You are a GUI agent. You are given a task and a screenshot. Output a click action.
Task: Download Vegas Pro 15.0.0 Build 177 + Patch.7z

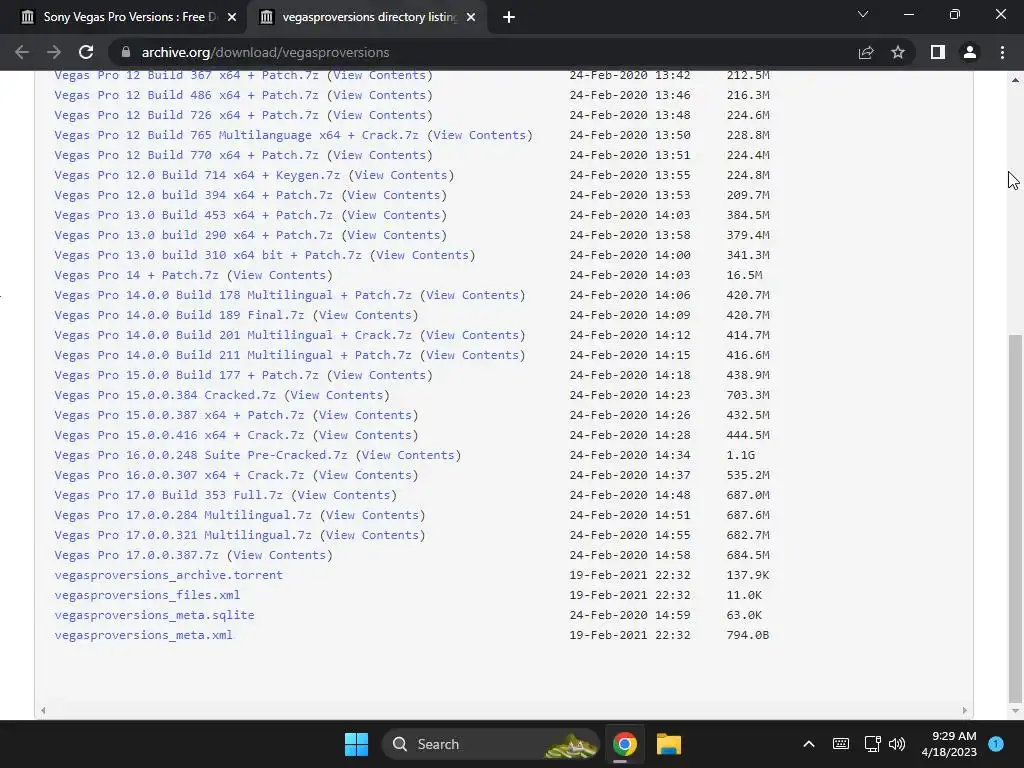click(186, 376)
